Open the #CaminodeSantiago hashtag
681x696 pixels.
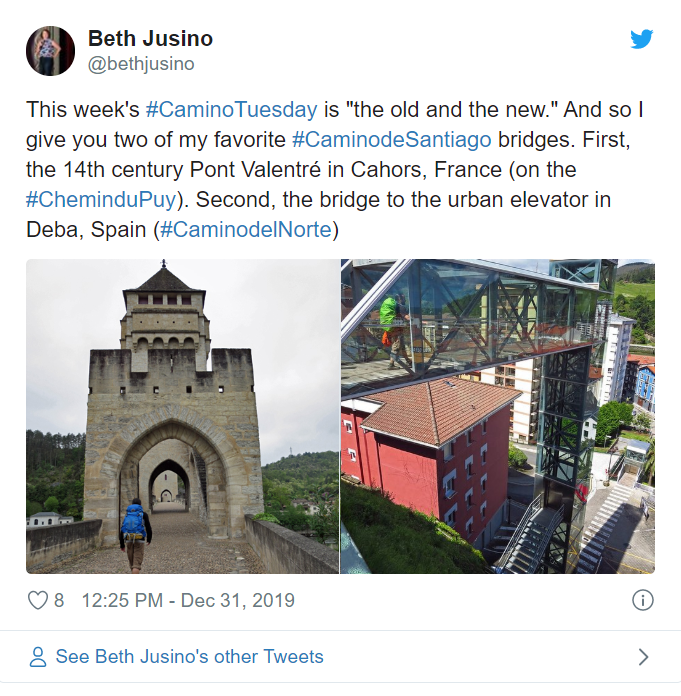pyautogui.click(x=392, y=139)
